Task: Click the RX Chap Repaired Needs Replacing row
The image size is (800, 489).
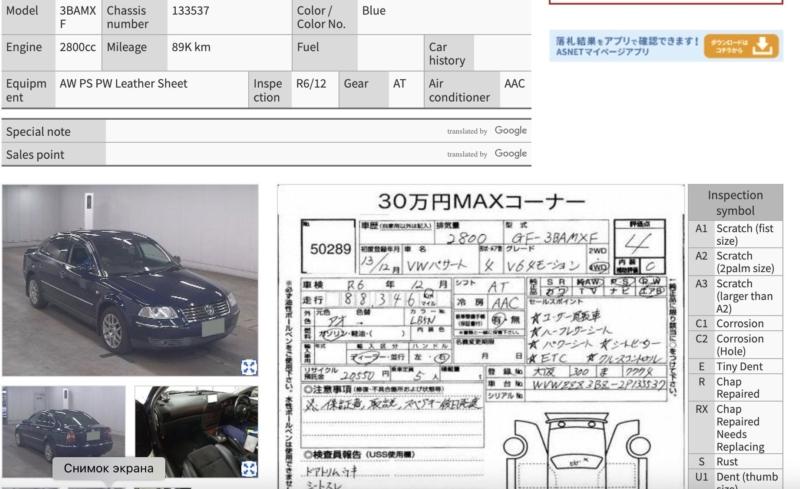Action: coord(735,428)
